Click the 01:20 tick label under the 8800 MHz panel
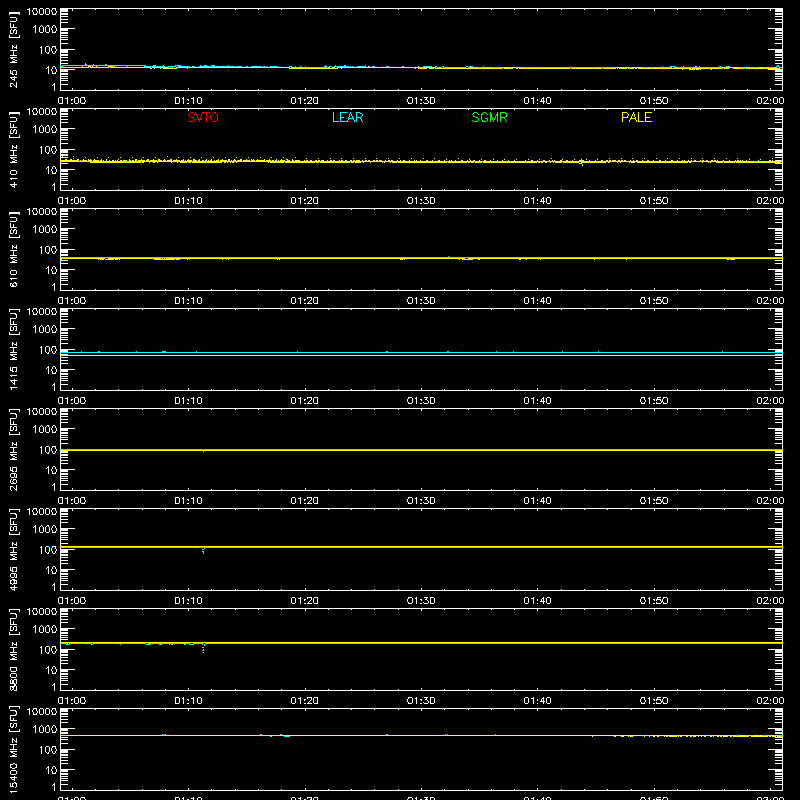The height and width of the screenshot is (800, 800). [305, 701]
